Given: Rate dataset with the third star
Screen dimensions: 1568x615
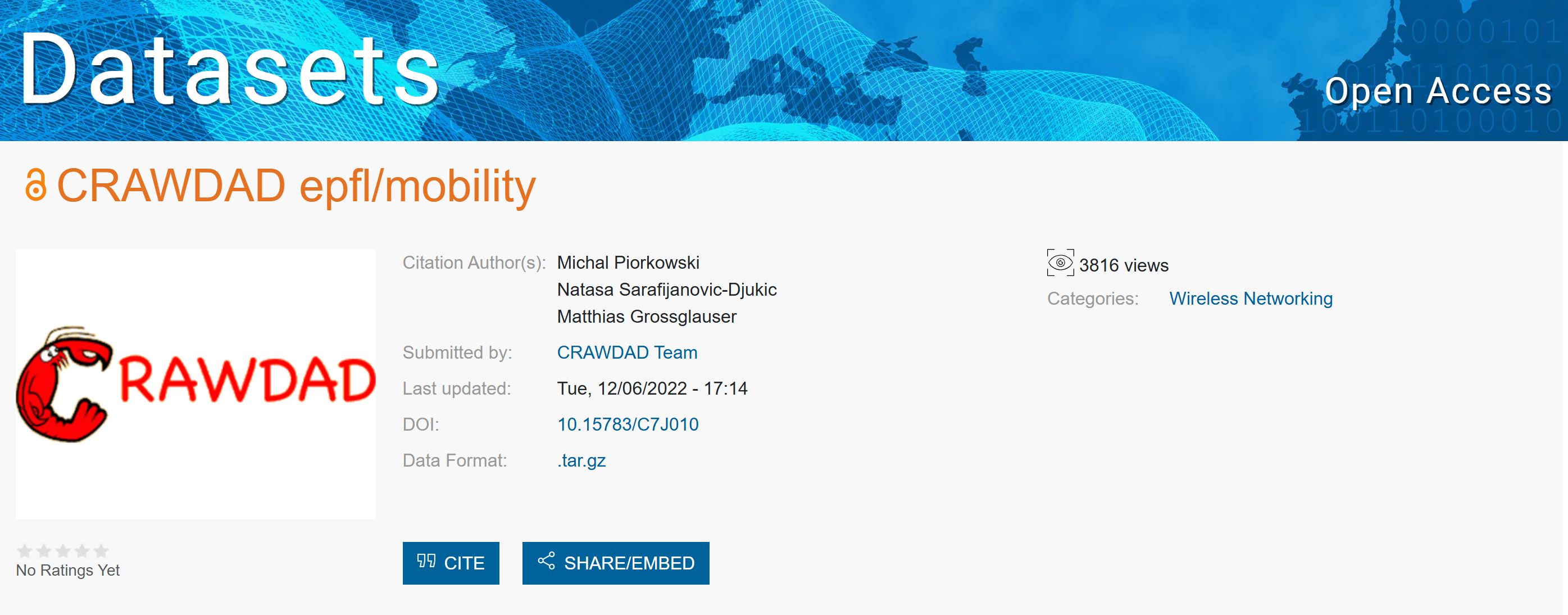Looking at the screenshot, I should 63,551.
